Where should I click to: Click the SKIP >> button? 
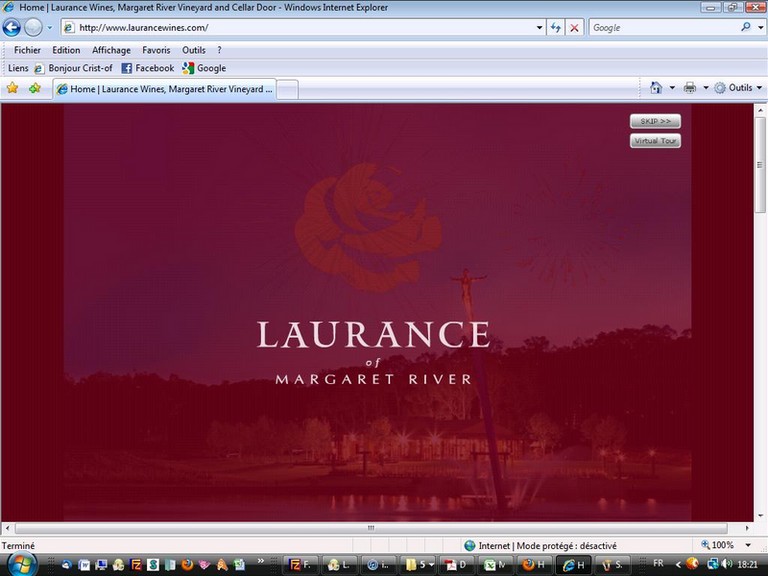click(655, 121)
